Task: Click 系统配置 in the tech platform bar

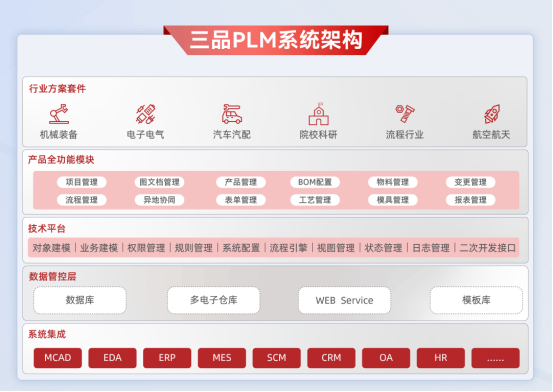Action: coord(241,248)
